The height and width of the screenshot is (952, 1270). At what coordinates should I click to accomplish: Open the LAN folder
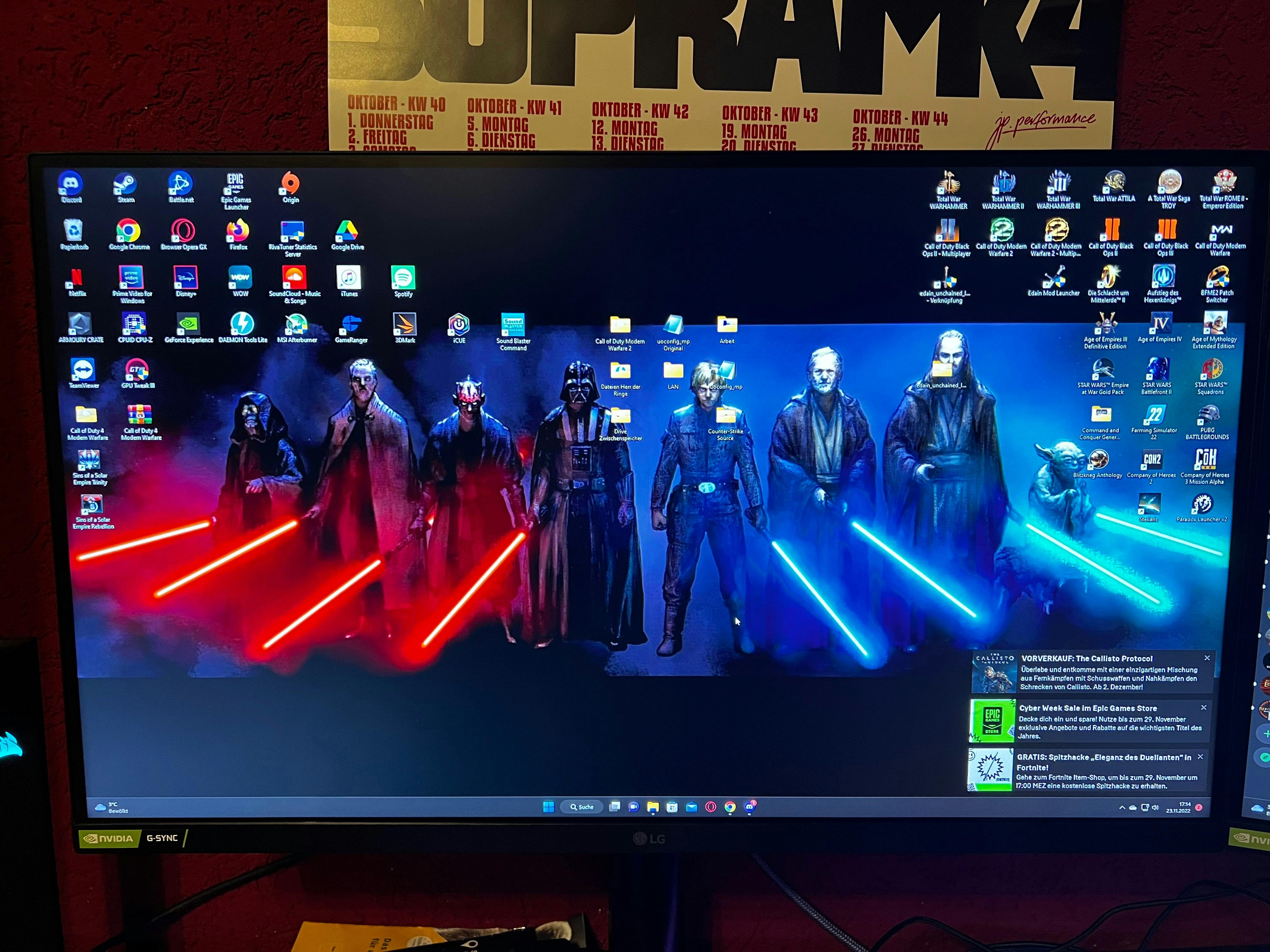(x=673, y=377)
